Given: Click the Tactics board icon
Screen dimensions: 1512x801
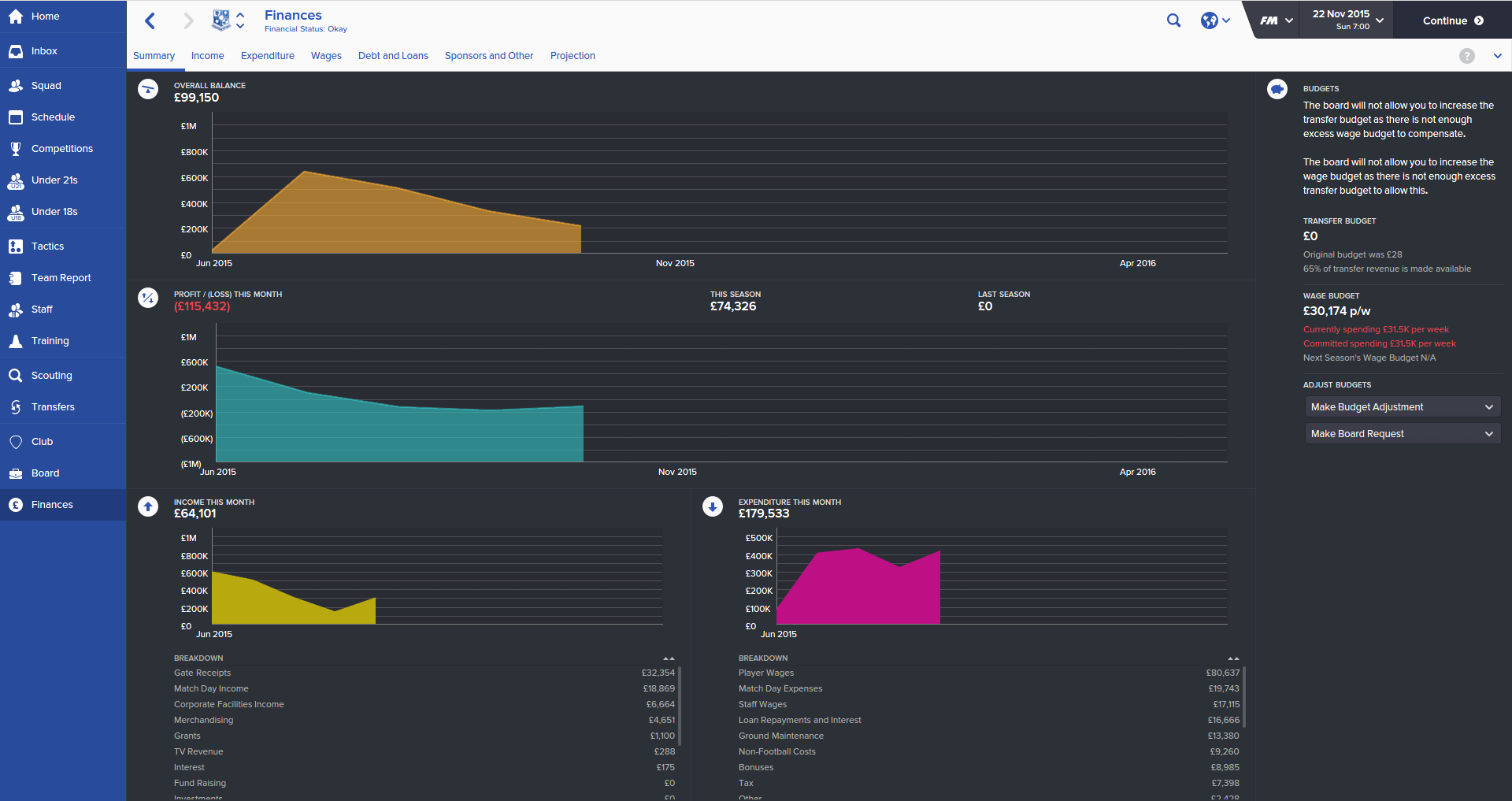Looking at the screenshot, I should point(16,247).
